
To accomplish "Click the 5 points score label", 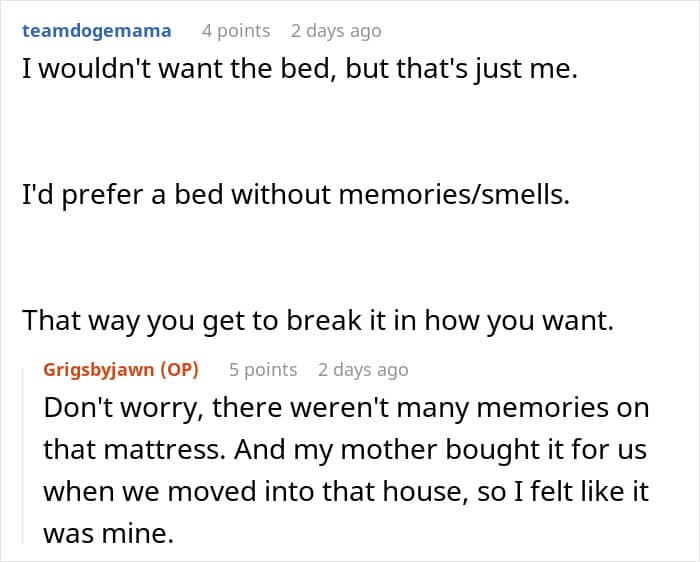I will 263,370.
